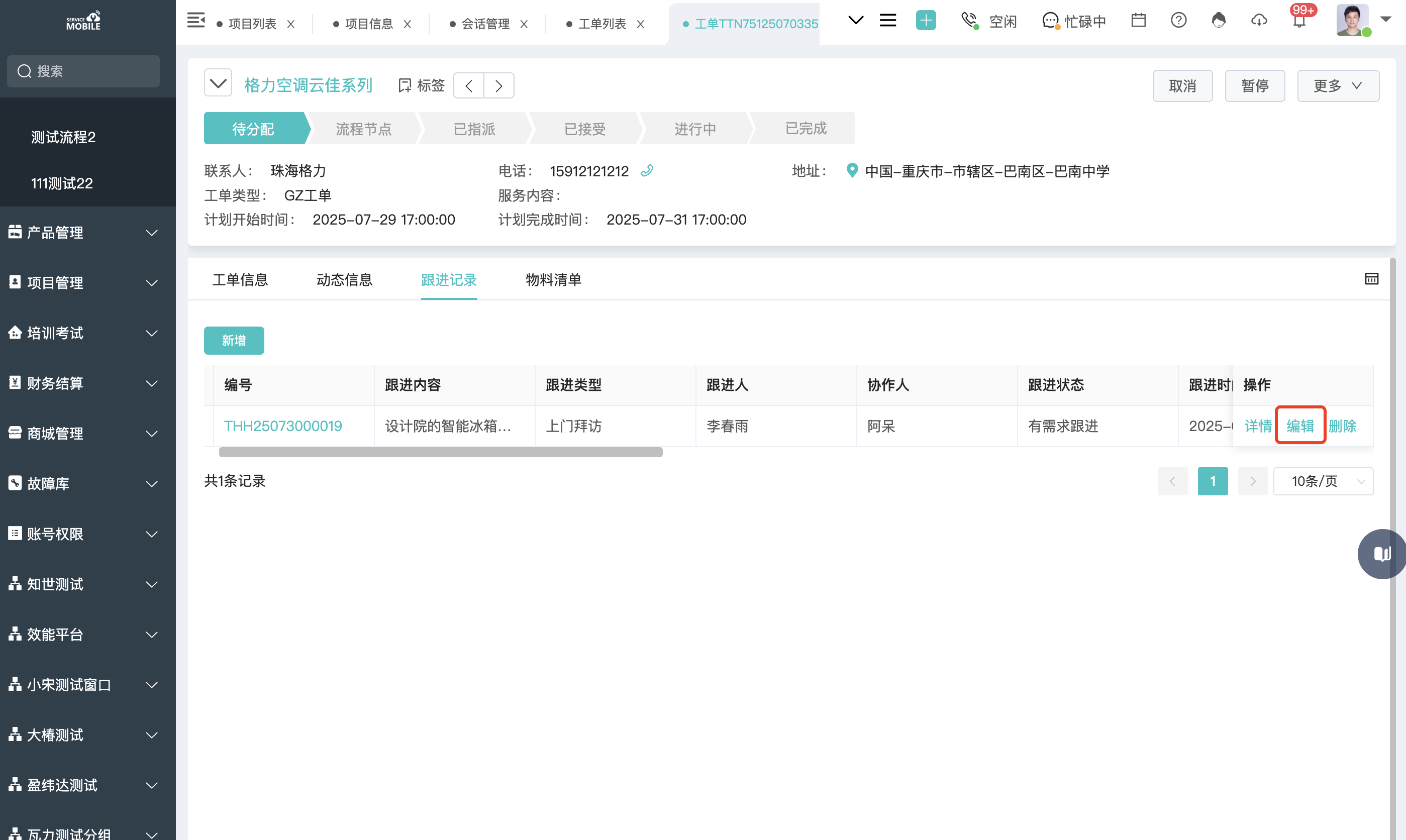This screenshot has width=1406, height=840.
Task: Switch to 工单列表 tab
Action: coord(602,24)
